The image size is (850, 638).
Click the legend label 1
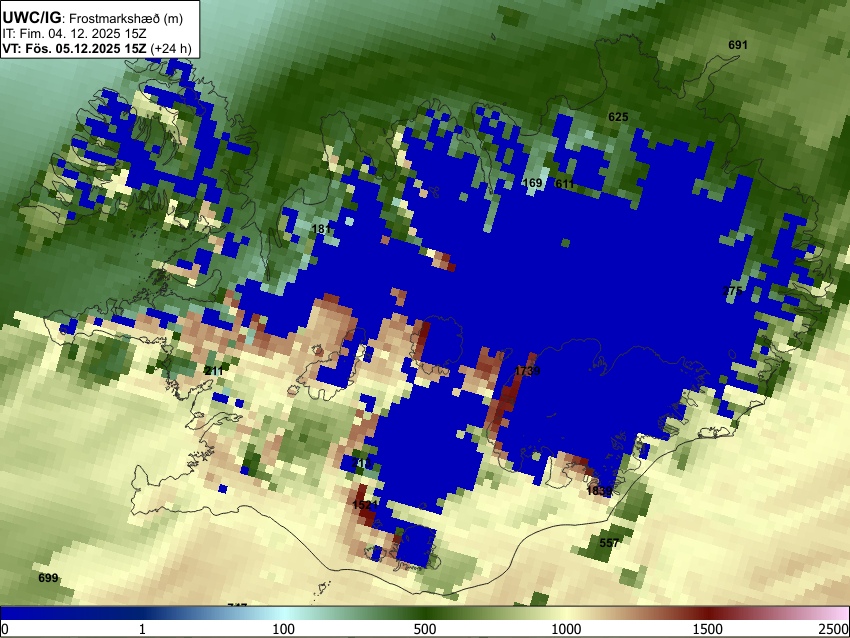(x=142, y=629)
